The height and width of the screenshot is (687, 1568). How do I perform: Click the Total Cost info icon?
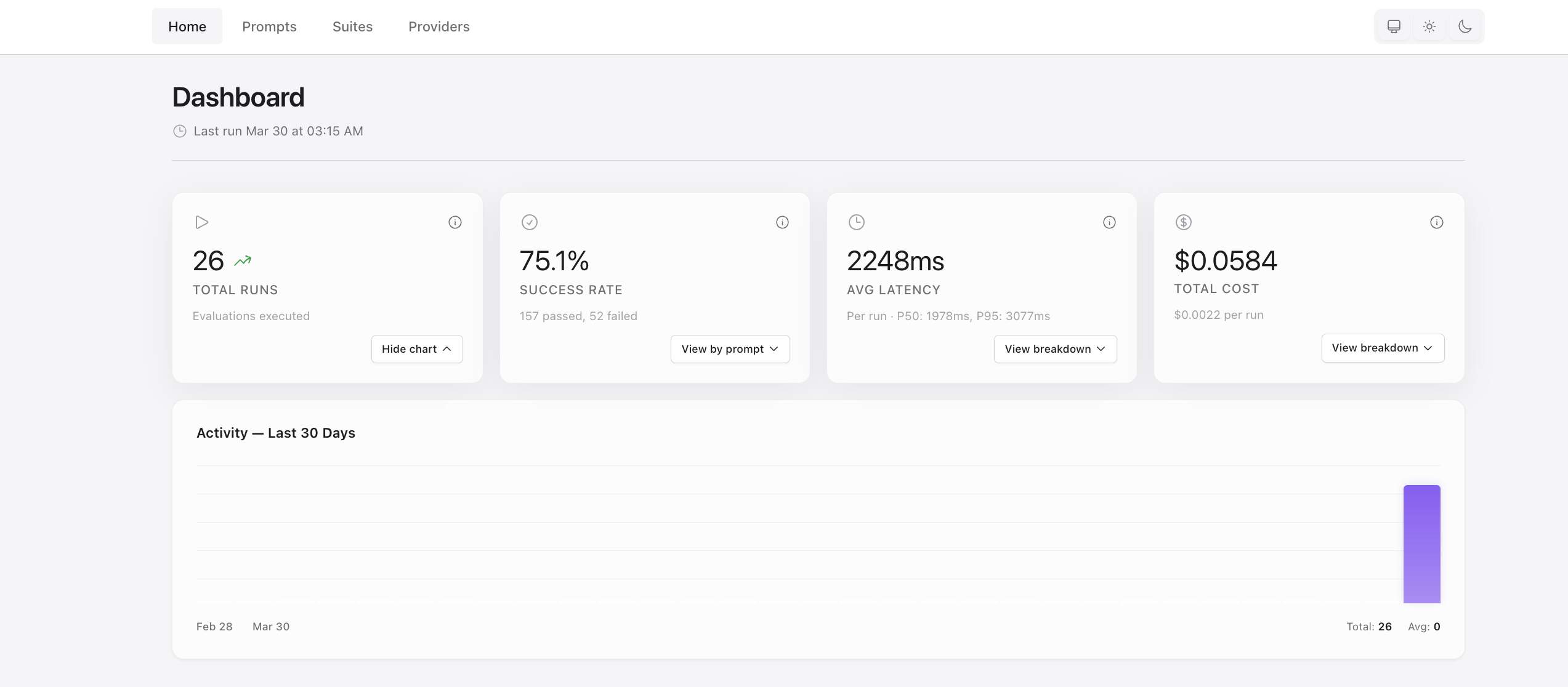(x=1436, y=222)
